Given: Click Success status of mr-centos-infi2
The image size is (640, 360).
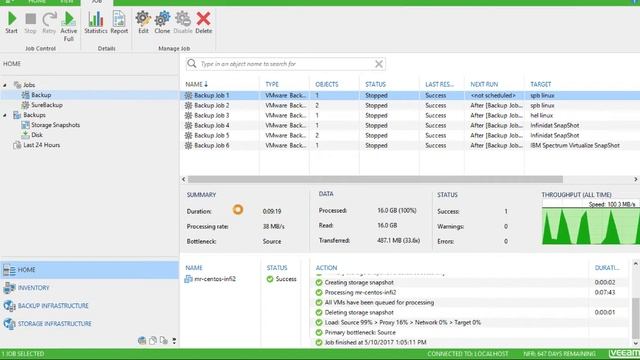Looking at the screenshot, I should [x=282, y=279].
